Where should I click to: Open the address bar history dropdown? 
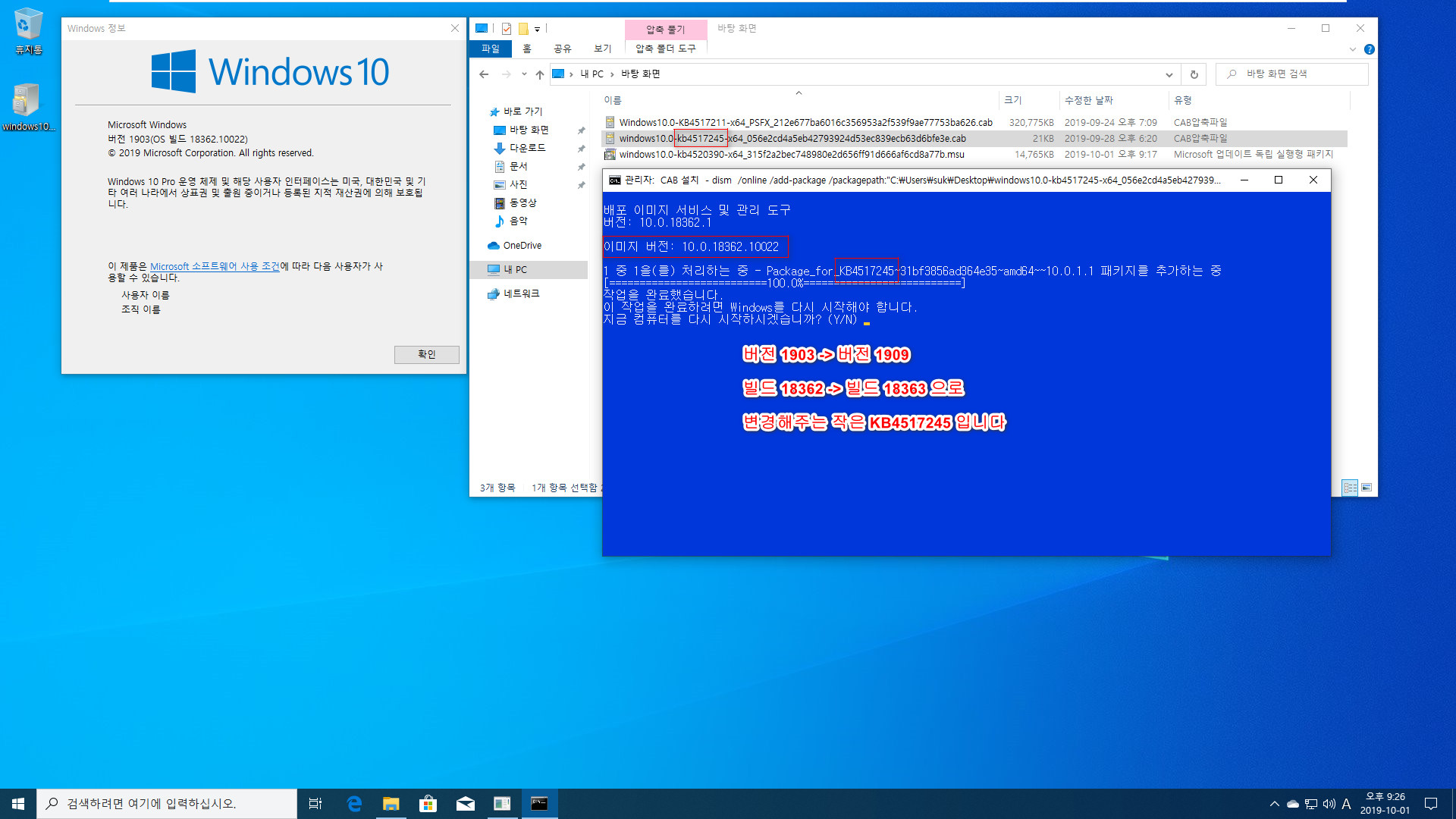[1169, 74]
